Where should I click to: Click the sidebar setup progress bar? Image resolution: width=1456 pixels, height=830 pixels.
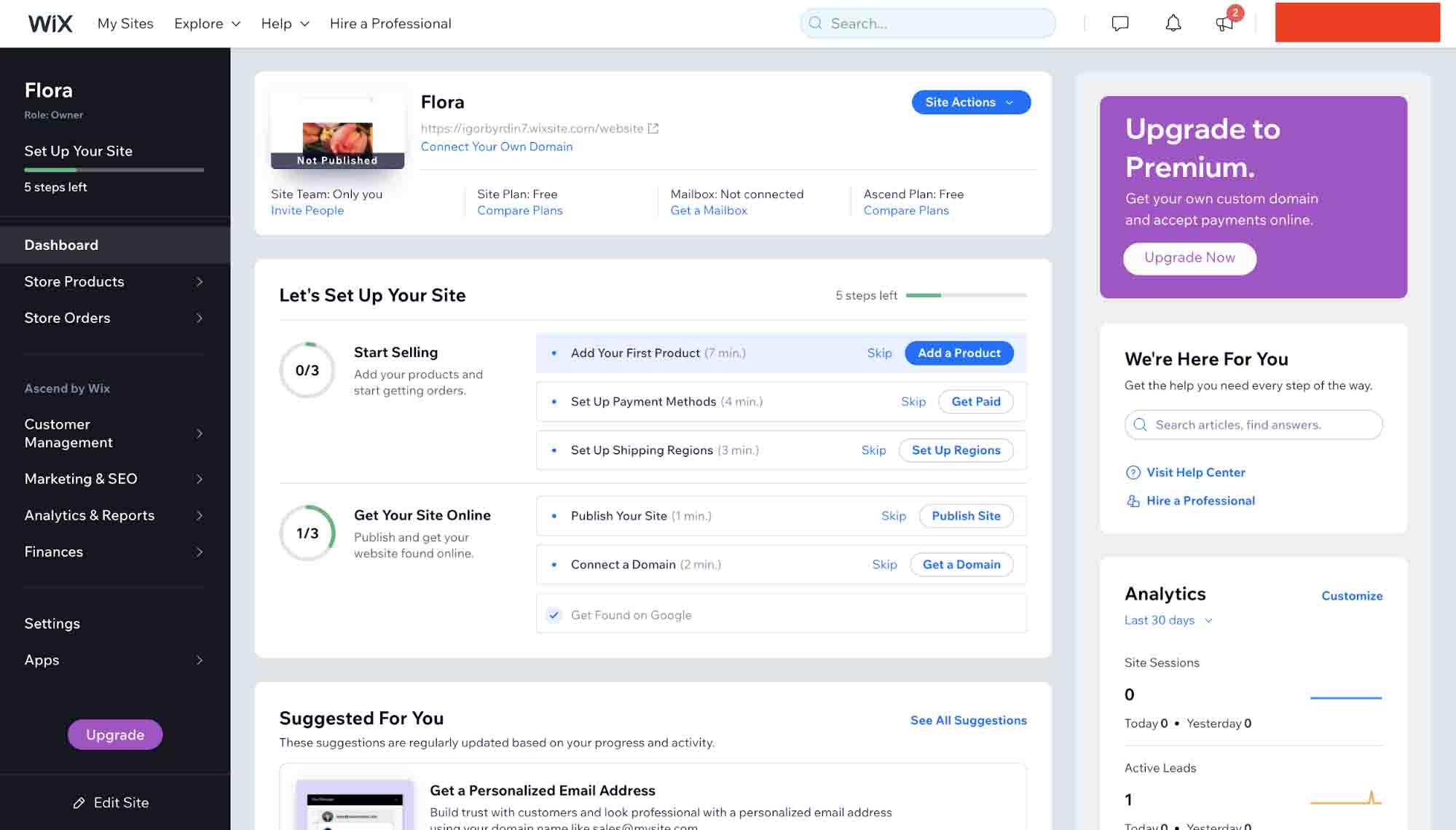click(x=114, y=170)
